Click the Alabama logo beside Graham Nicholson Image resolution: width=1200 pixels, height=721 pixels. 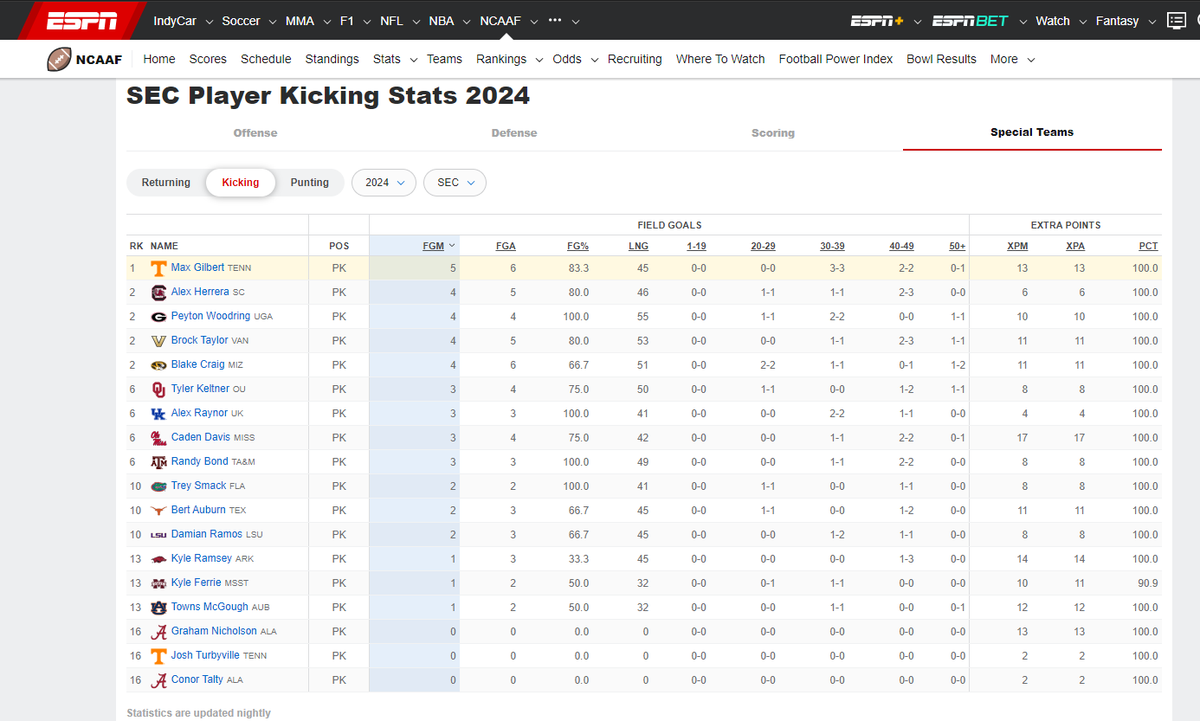click(x=158, y=631)
